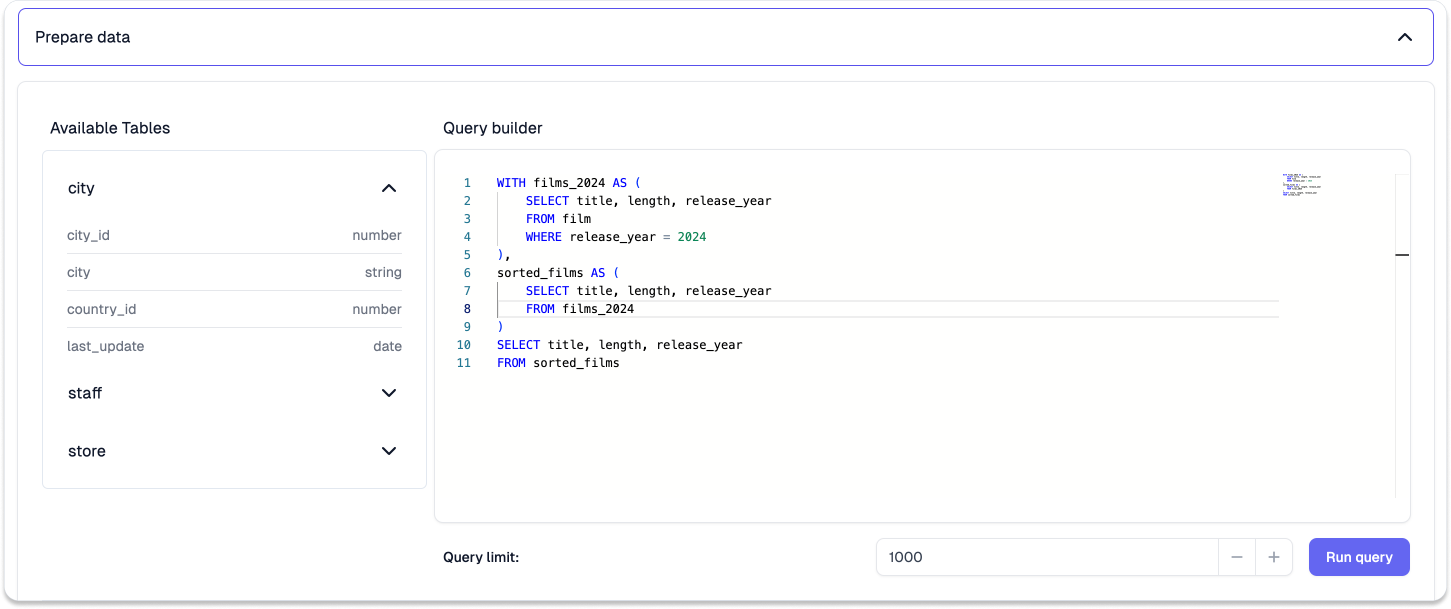Image resolution: width=1451 pixels, height=609 pixels.
Task: Open the store table entry
Action: (234, 451)
